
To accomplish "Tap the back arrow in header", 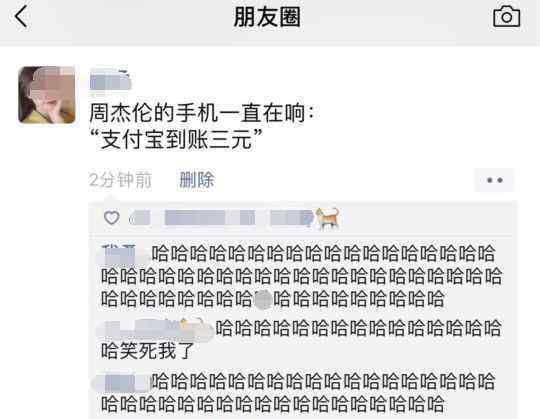I will (x=21, y=17).
